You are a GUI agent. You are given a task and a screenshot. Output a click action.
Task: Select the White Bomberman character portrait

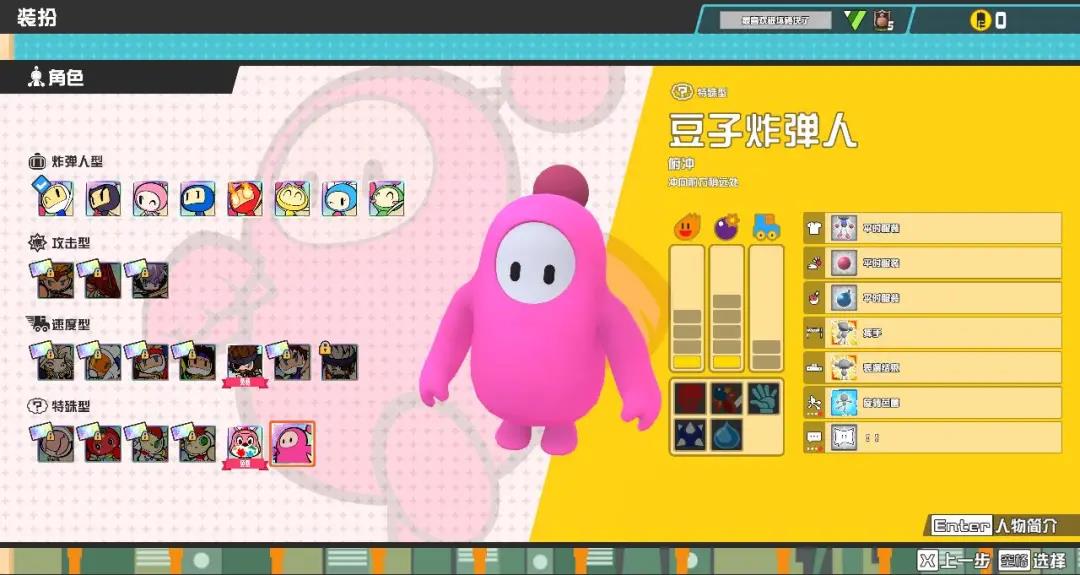pos(55,199)
